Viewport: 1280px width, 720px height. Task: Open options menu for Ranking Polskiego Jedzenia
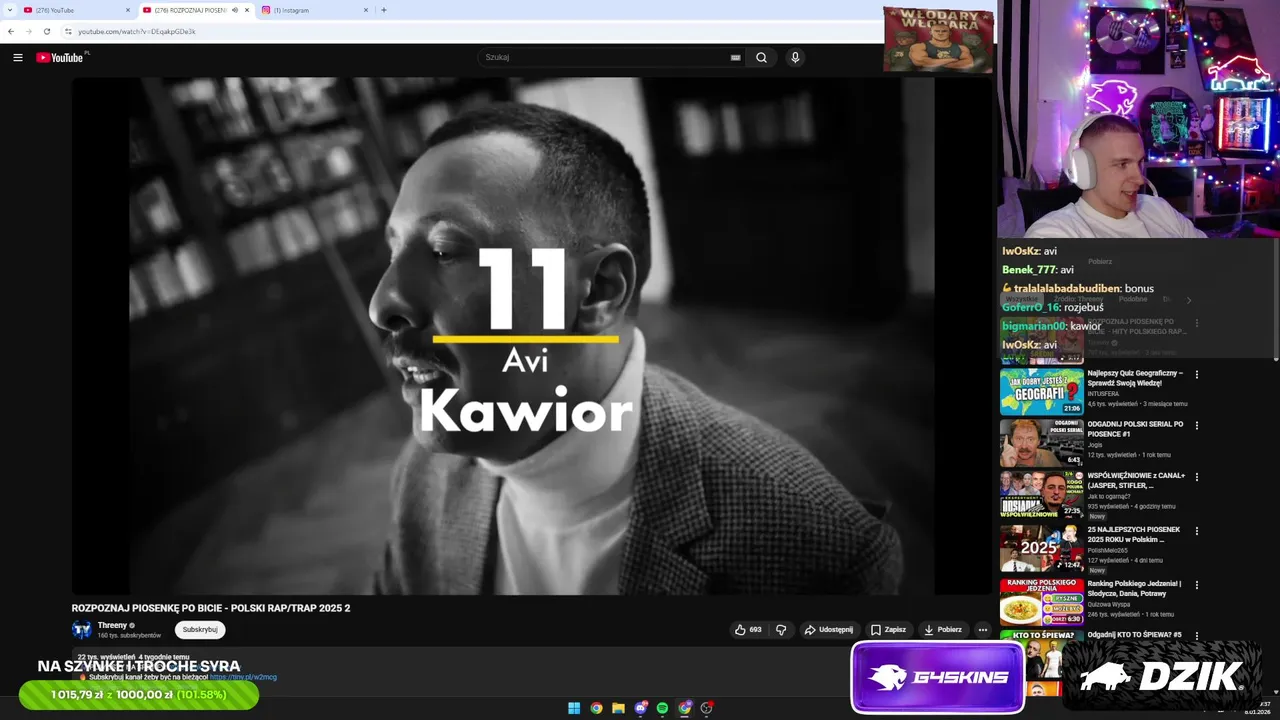[x=1197, y=585]
